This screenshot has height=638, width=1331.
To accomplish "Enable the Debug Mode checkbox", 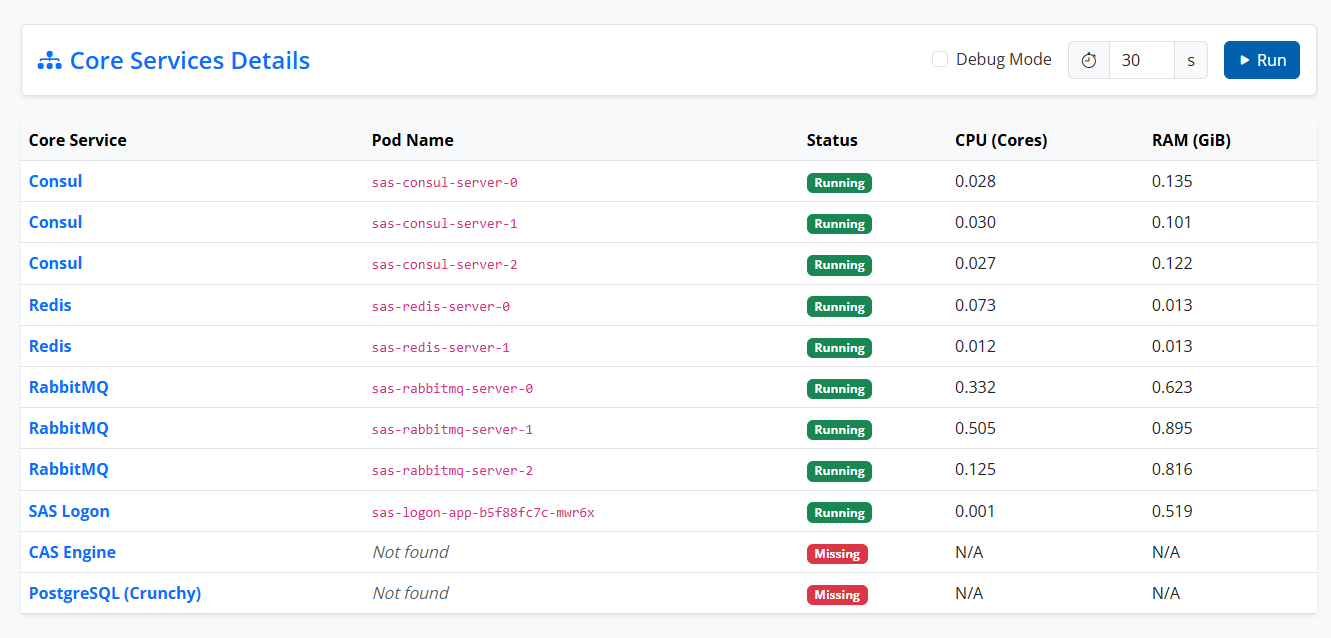I will (940, 59).
